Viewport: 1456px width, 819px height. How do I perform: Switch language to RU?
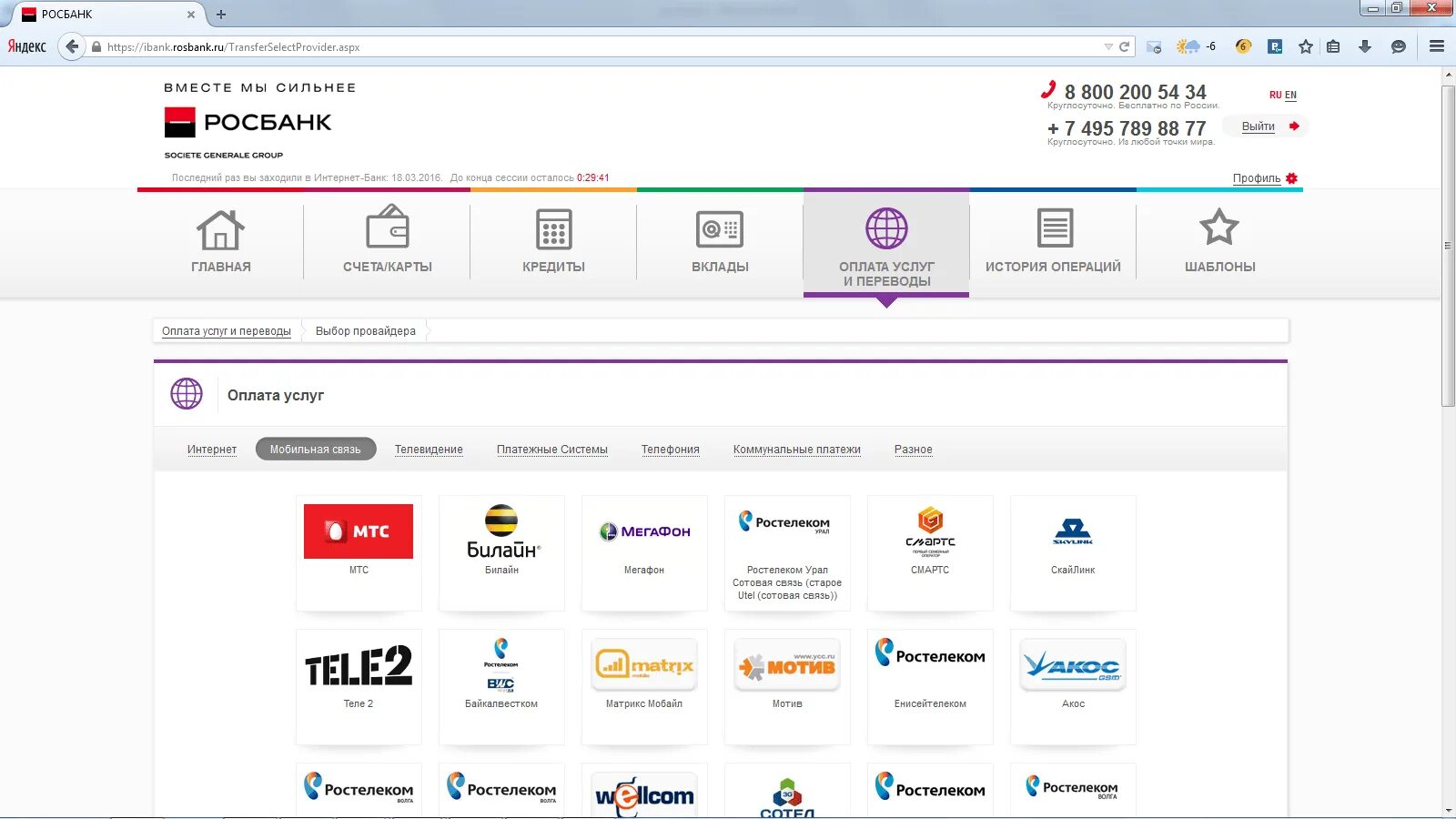pyautogui.click(x=1275, y=95)
